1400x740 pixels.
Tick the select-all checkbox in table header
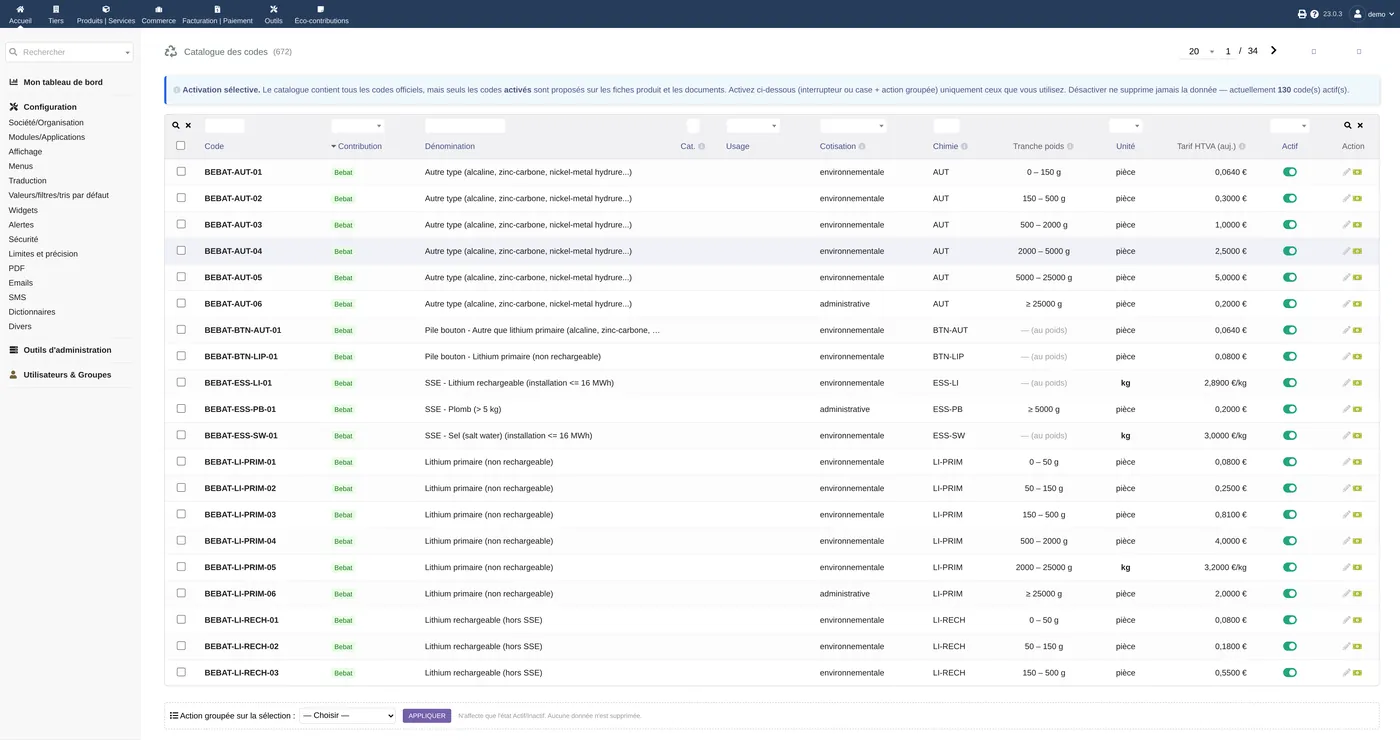pos(181,146)
